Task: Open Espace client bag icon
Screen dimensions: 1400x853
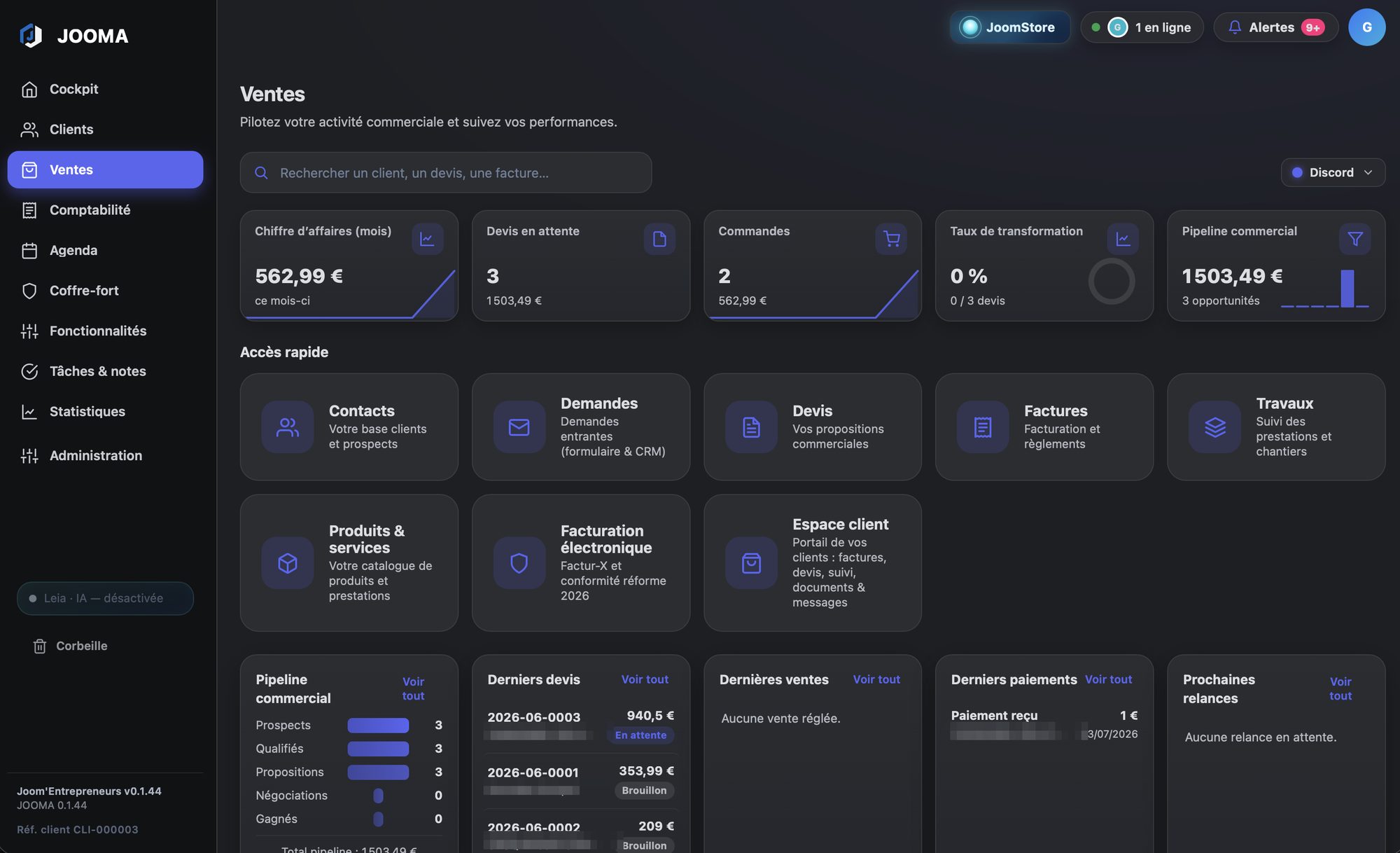Action: tap(751, 563)
